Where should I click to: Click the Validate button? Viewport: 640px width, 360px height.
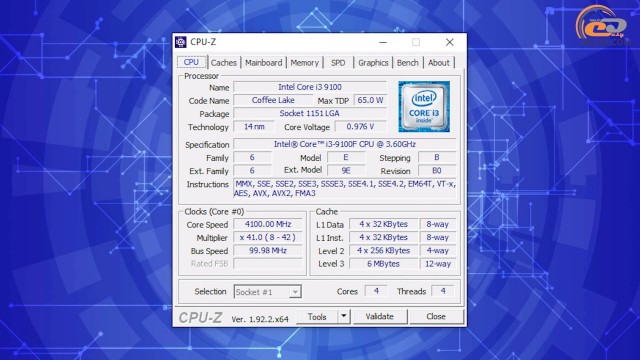click(x=380, y=316)
